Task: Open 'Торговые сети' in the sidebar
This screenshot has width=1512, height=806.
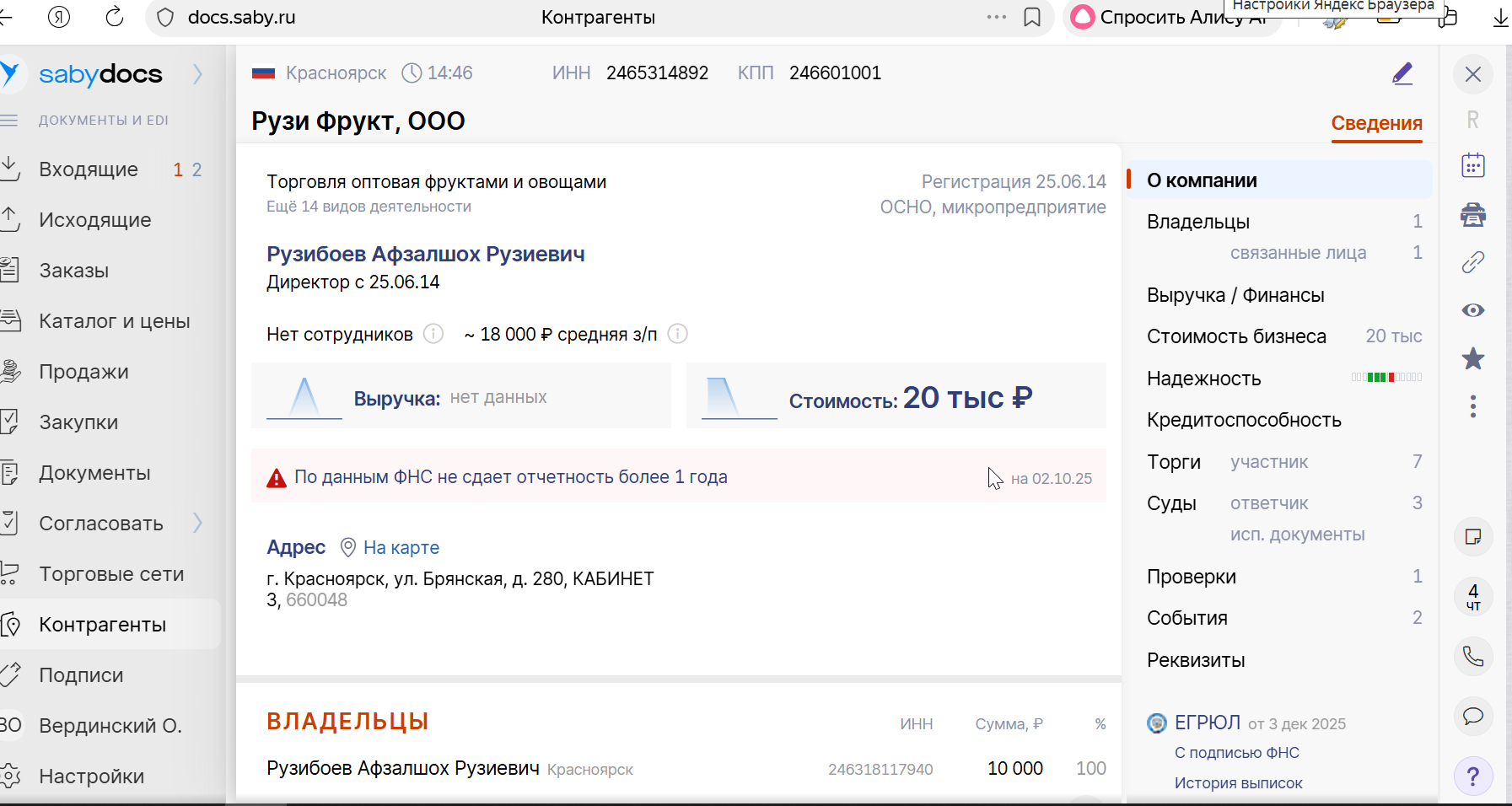Action: tap(110, 574)
